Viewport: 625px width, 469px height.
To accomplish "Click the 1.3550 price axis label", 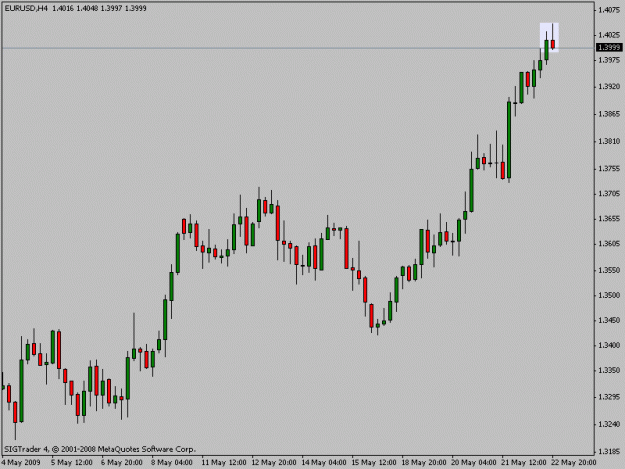I will (x=609, y=270).
